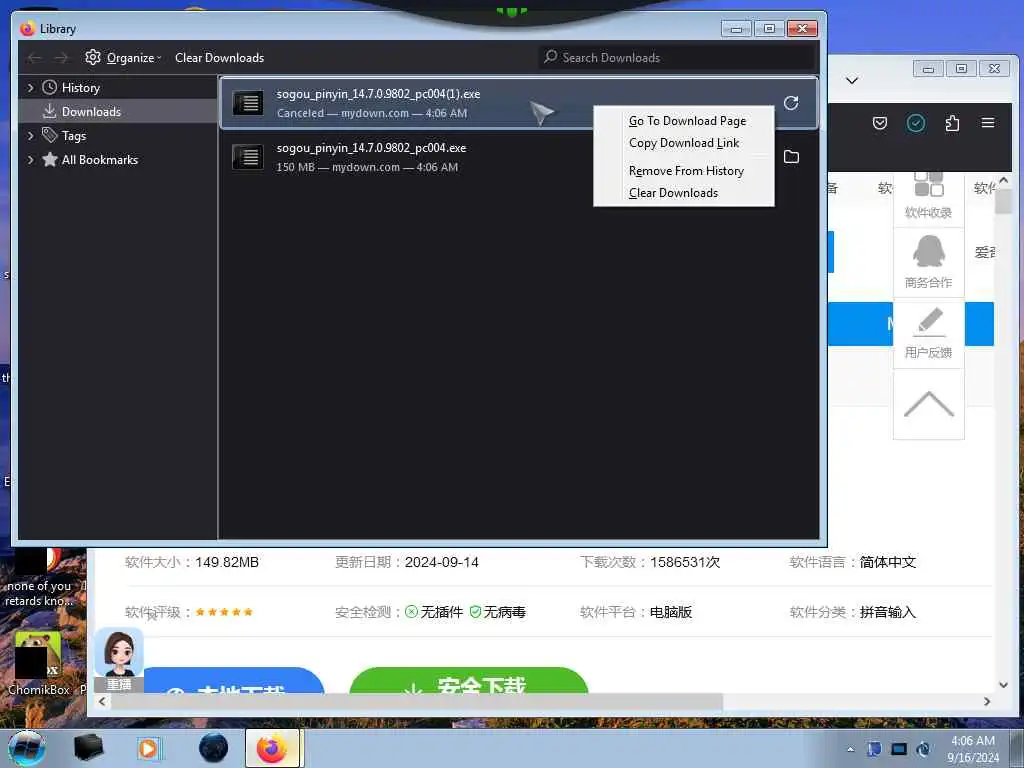Viewport: 1024px width, 768px height.
Task: Click the webpage vertical scrollbar down arrow
Action: coord(1003,684)
